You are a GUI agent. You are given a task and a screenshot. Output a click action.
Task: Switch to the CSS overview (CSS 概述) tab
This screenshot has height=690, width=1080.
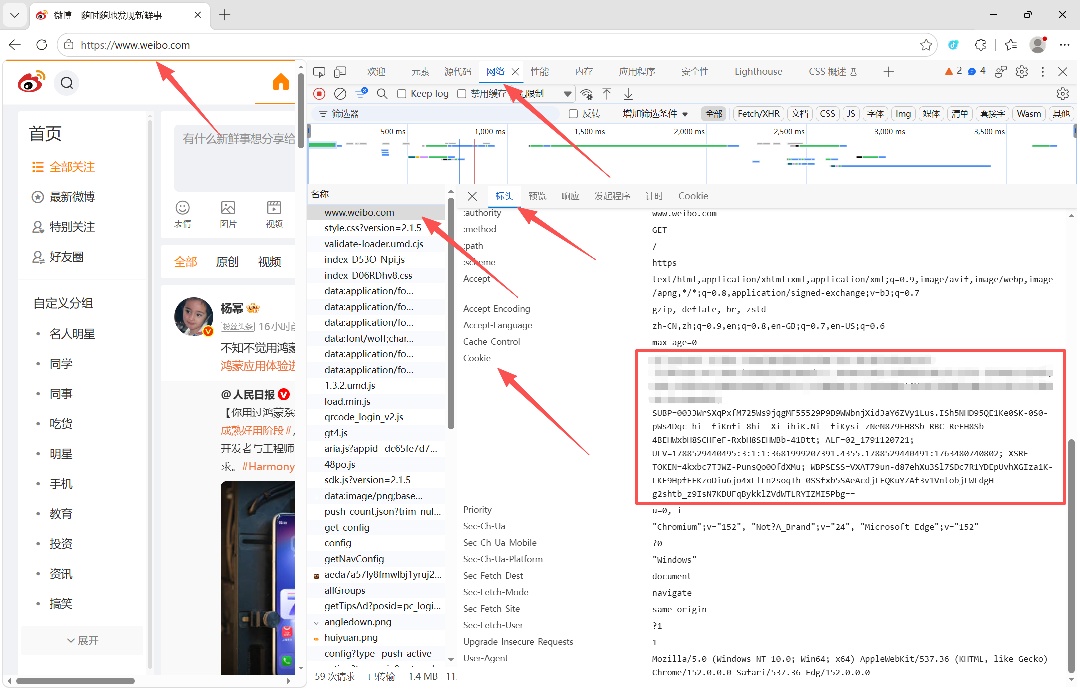833,72
